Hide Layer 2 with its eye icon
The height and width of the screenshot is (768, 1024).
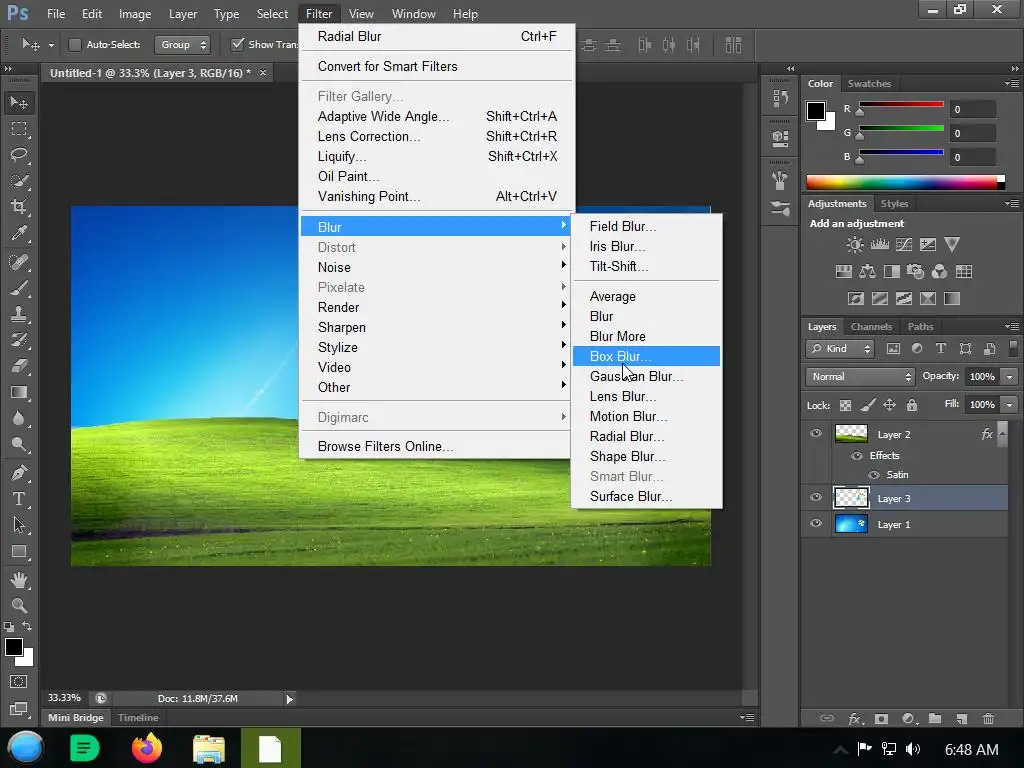pos(816,434)
